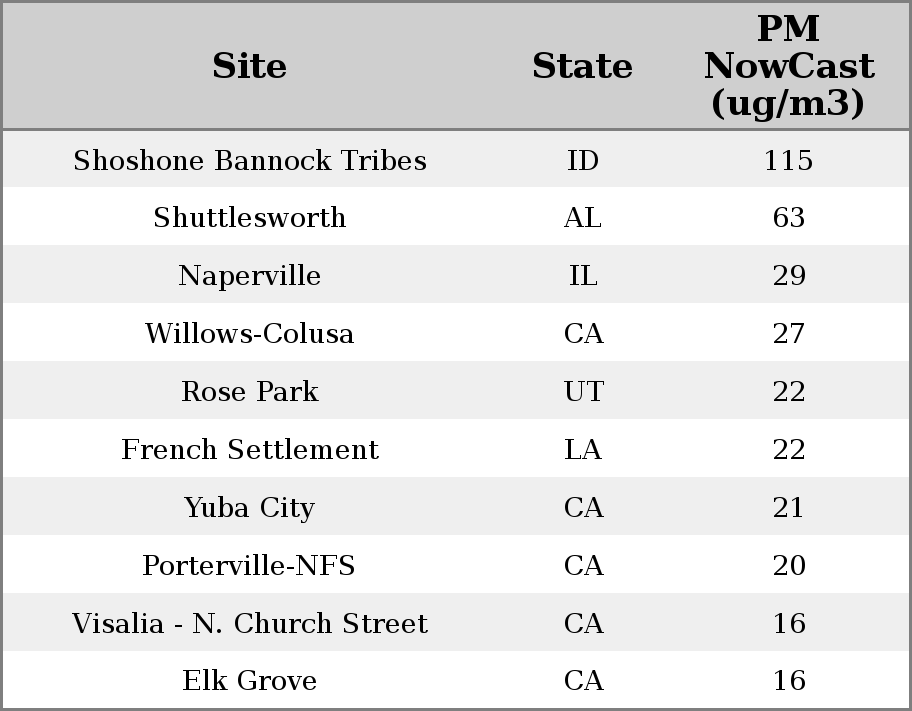The image size is (912, 711).
Task: Click the PM NowCast column header
Action: [788, 67]
